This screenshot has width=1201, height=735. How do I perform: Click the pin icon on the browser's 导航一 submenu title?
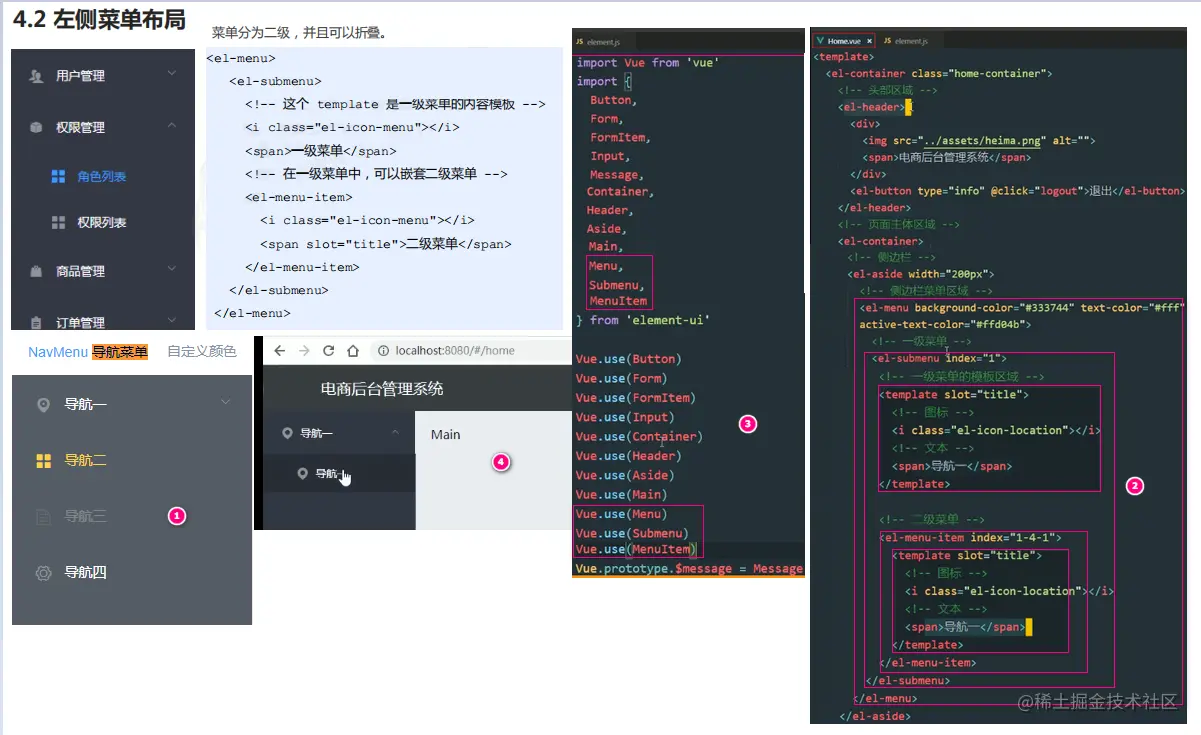(x=287, y=433)
